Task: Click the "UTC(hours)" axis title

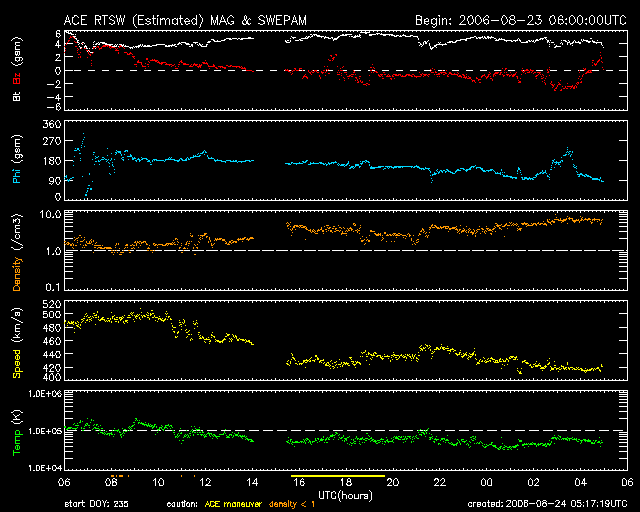Action: 345,496
